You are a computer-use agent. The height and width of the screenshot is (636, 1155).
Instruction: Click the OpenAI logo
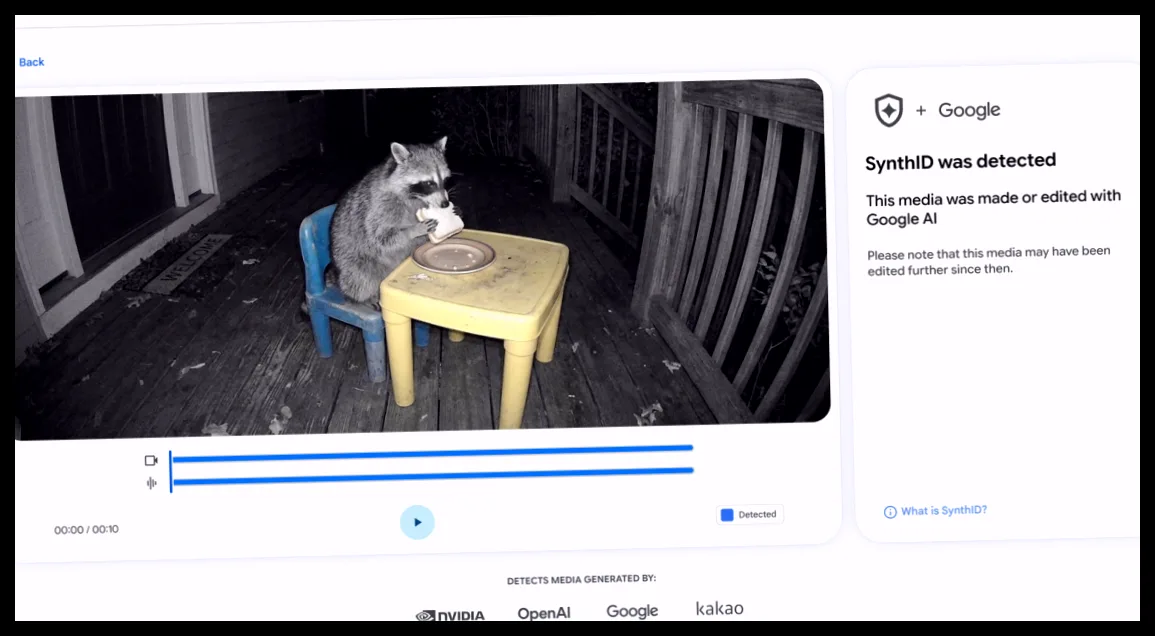544,613
